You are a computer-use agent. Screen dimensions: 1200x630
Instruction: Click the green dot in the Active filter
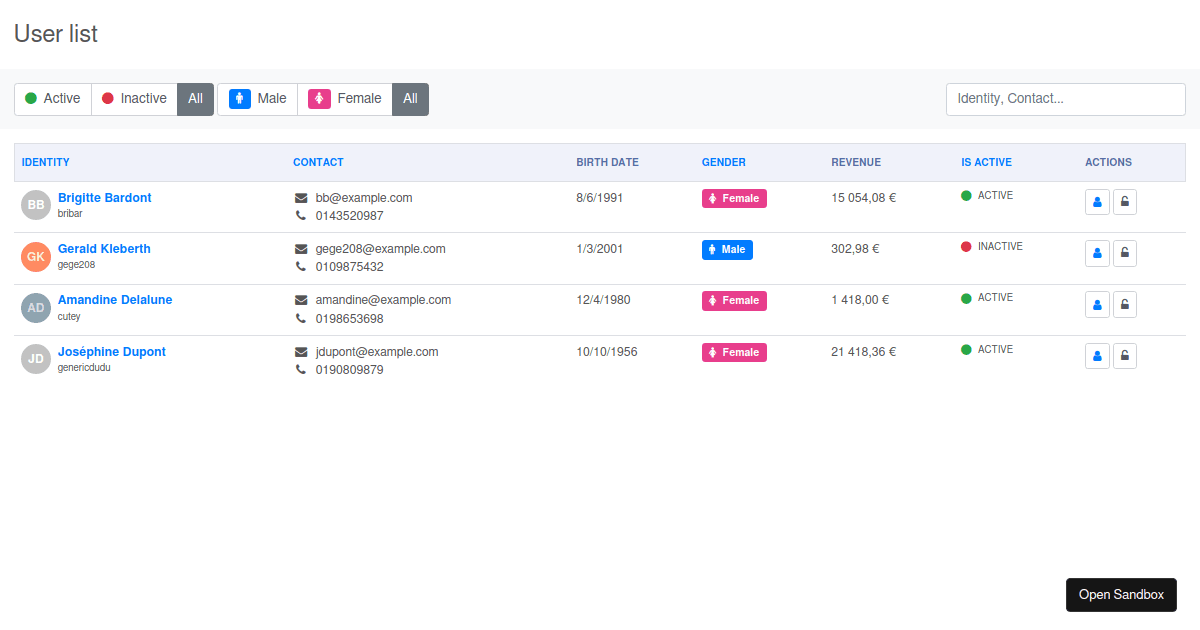(31, 98)
